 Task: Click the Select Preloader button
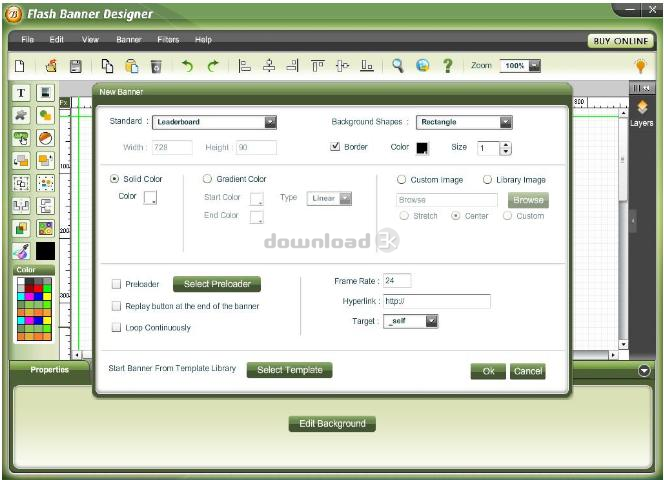(x=217, y=284)
